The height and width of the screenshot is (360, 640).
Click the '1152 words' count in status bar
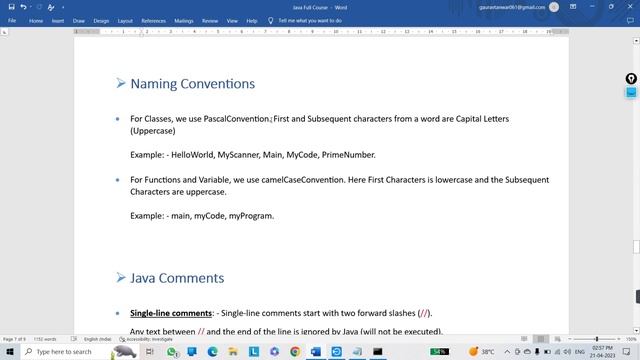tap(45, 339)
